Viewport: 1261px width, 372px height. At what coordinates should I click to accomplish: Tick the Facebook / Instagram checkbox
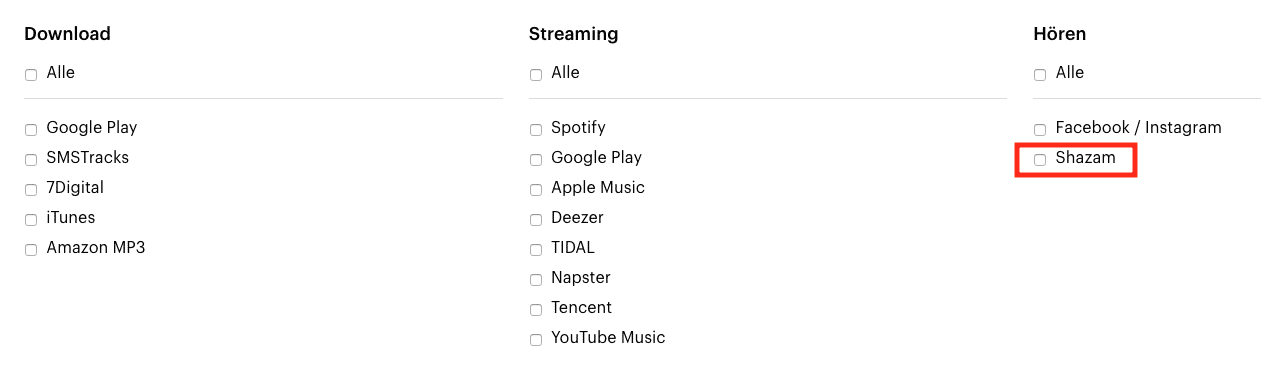tap(1040, 130)
